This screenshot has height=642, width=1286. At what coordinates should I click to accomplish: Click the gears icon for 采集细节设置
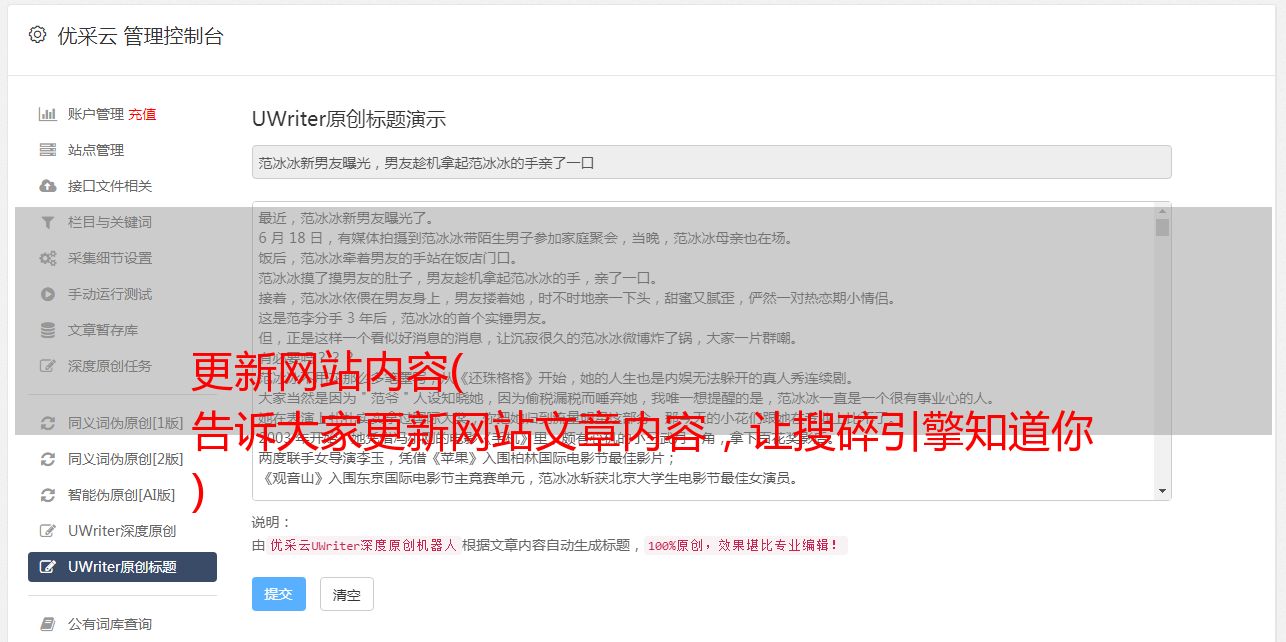coord(47,258)
